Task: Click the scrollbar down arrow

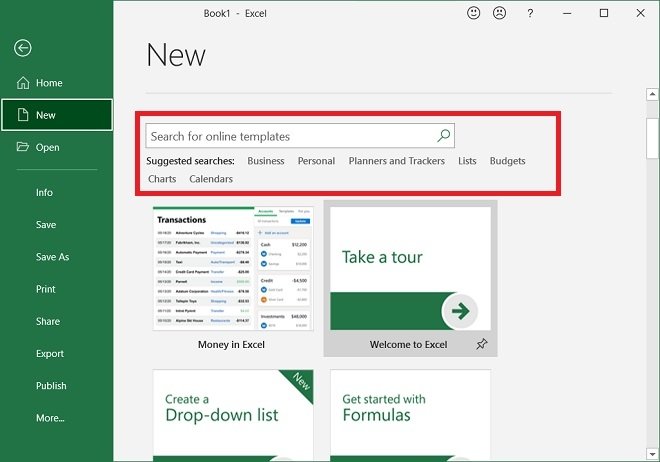Action: (x=652, y=454)
